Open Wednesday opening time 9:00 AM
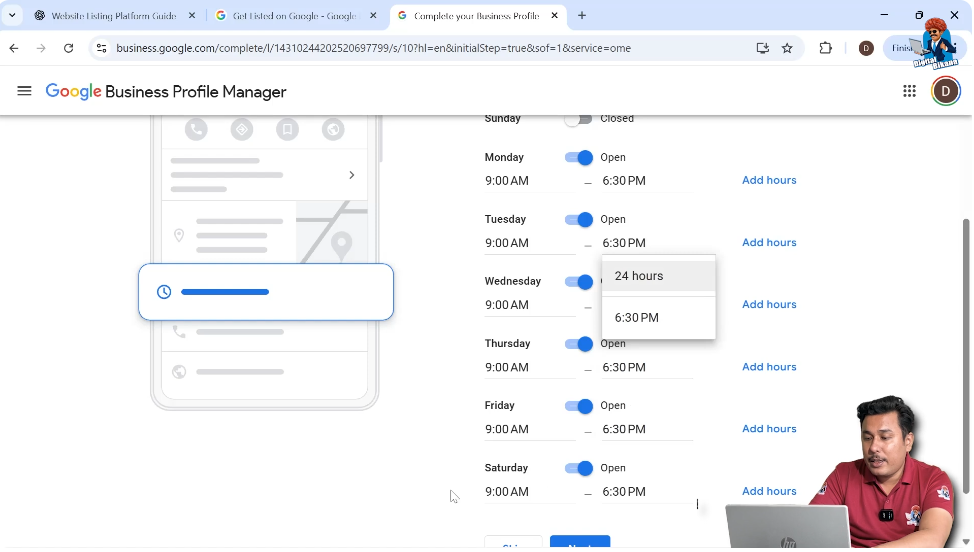 point(530,305)
